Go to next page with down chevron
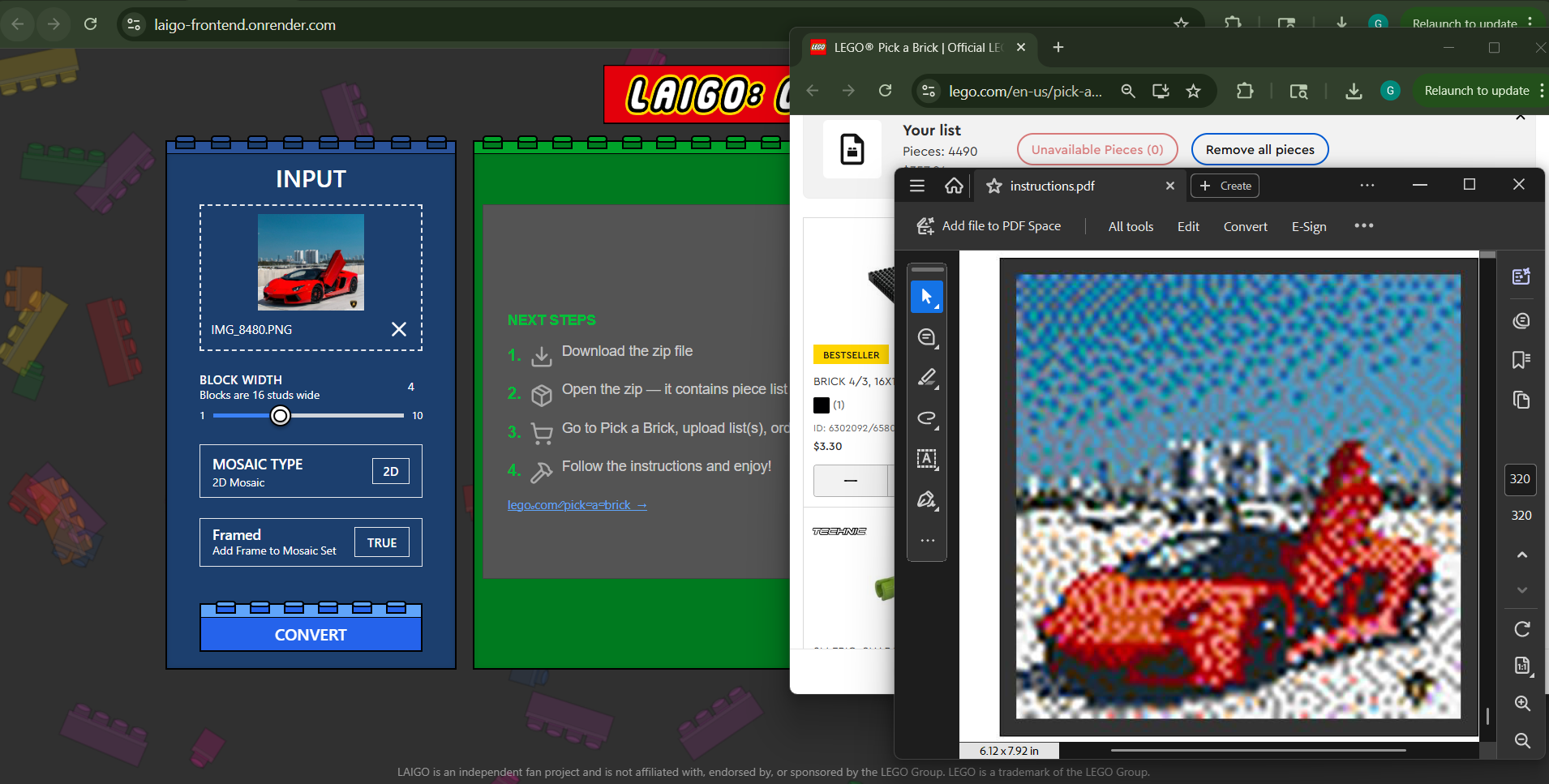Screen dimensions: 1549x784 pos(1522,590)
